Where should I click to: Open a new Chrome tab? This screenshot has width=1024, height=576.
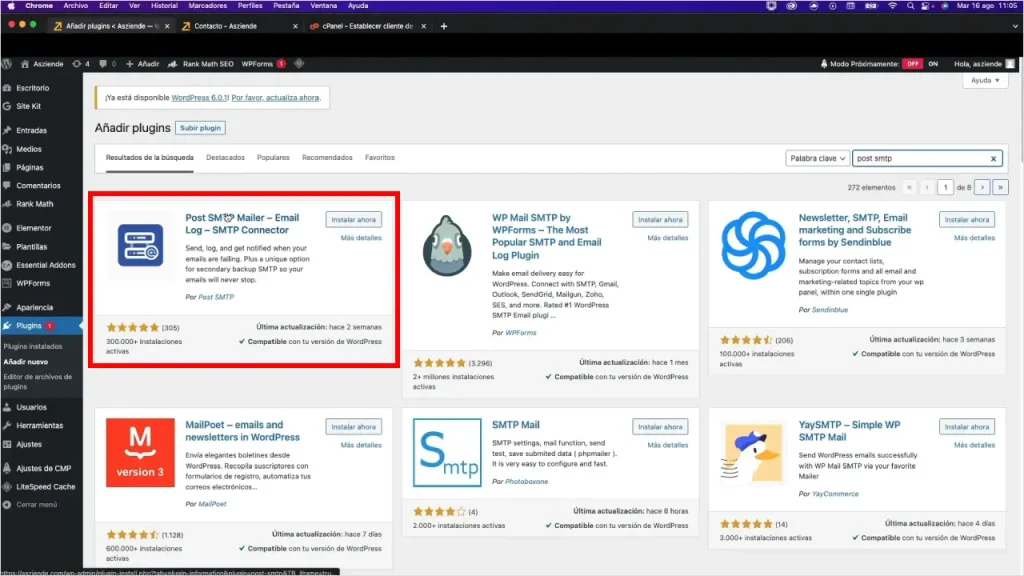tap(444, 26)
